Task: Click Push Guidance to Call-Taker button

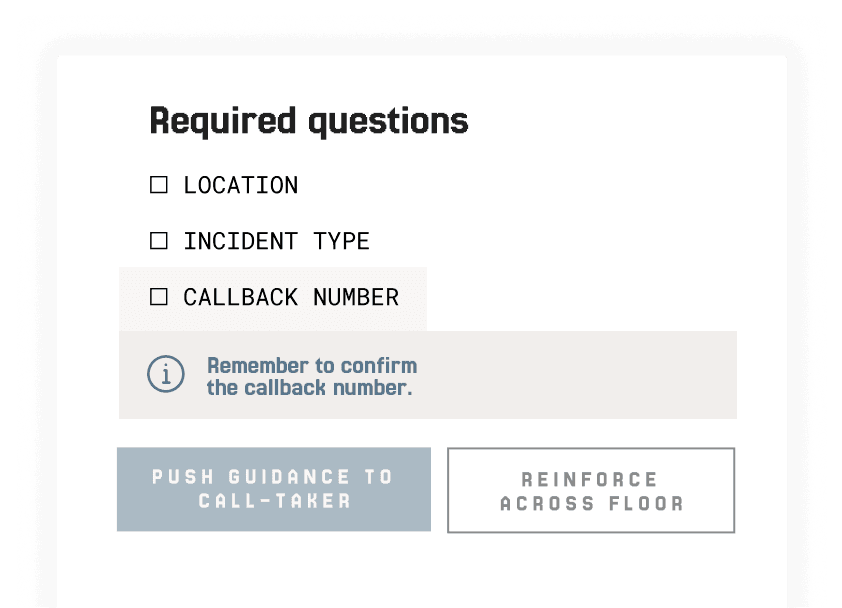Action: (x=274, y=489)
